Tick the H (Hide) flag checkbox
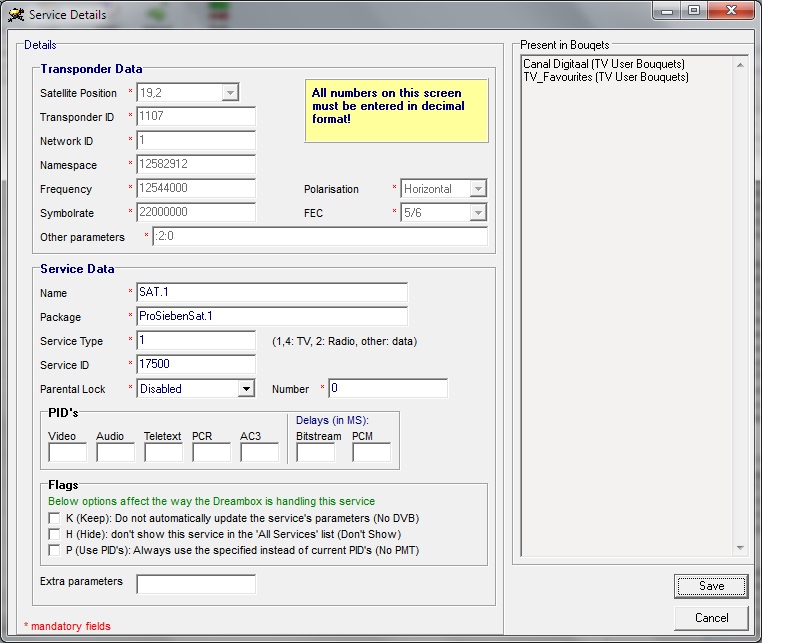800x643 pixels. click(x=54, y=534)
